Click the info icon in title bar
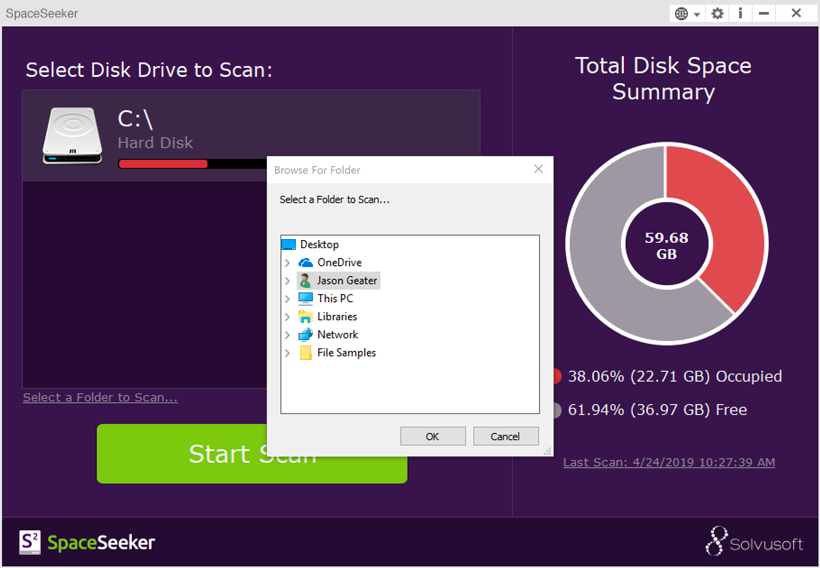Image resolution: width=820 pixels, height=568 pixels. pyautogui.click(x=740, y=13)
